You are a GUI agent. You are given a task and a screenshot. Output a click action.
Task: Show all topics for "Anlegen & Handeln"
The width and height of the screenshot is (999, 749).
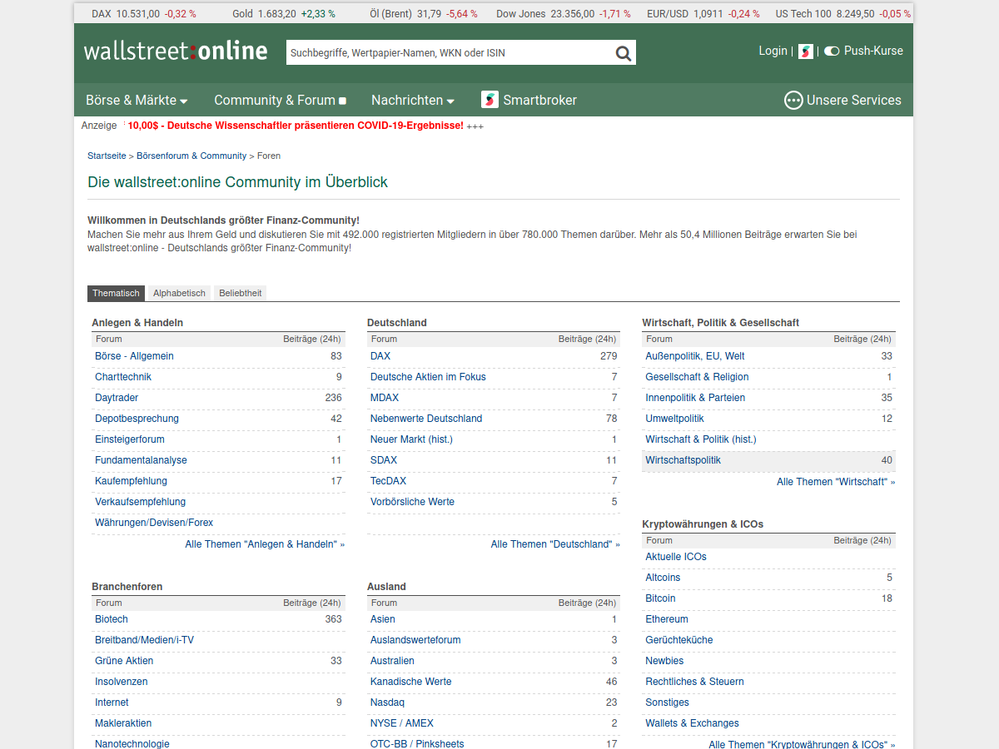point(264,545)
